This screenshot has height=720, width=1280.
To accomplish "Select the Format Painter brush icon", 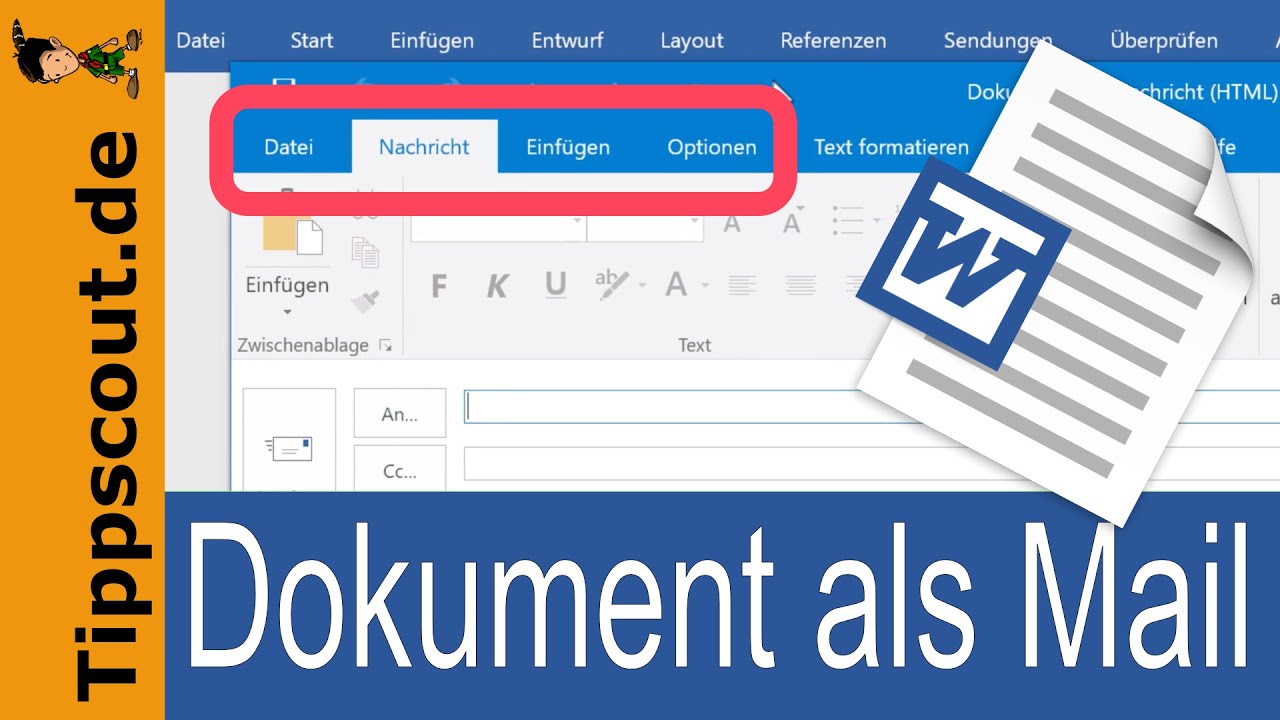I will click(x=365, y=300).
